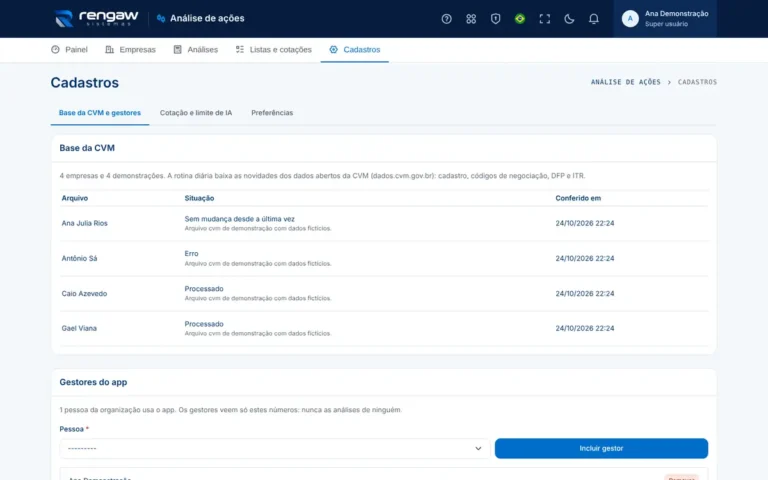Click the Gael Viana file name
The height and width of the screenshot is (480, 768).
[x=79, y=329]
